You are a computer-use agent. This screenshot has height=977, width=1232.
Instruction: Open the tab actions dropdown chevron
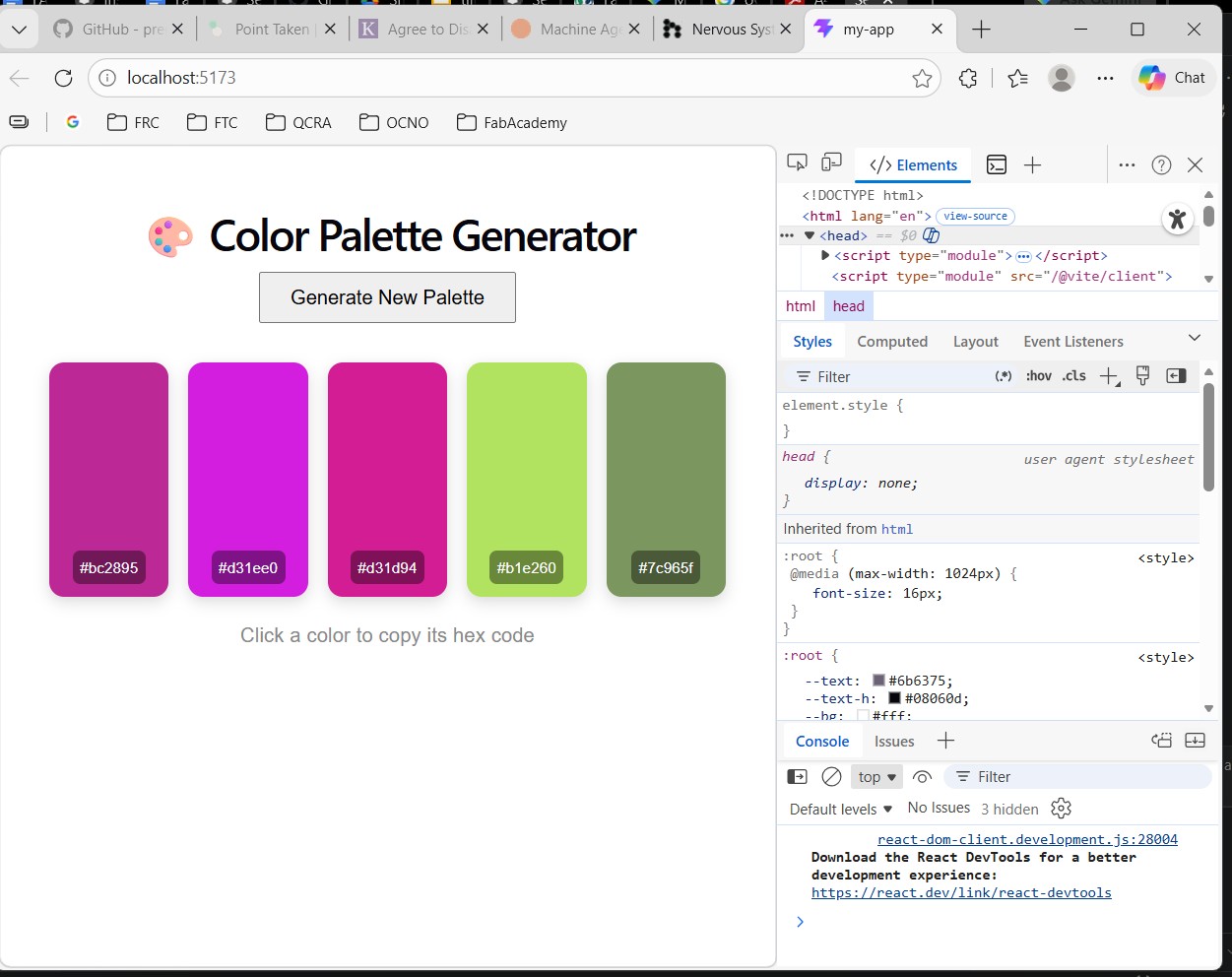pos(19,30)
